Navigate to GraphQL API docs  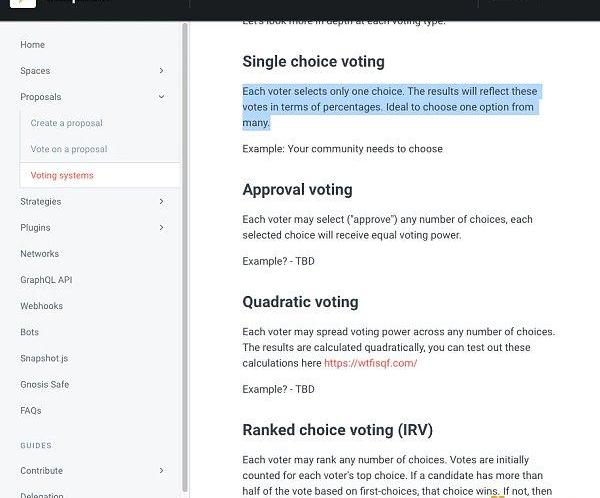[x=46, y=280]
